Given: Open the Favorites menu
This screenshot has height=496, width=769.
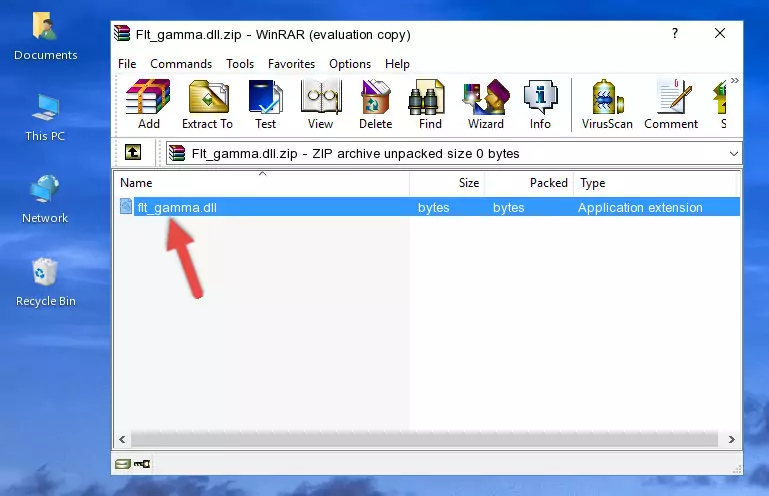Looking at the screenshot, I should click(x=291, y=64).
